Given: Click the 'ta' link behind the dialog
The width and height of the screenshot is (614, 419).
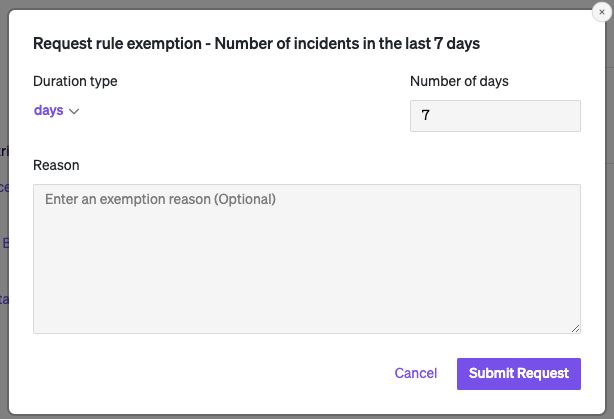Looking at the screenshot, I should pyautogui.click(x=3, y=298).
